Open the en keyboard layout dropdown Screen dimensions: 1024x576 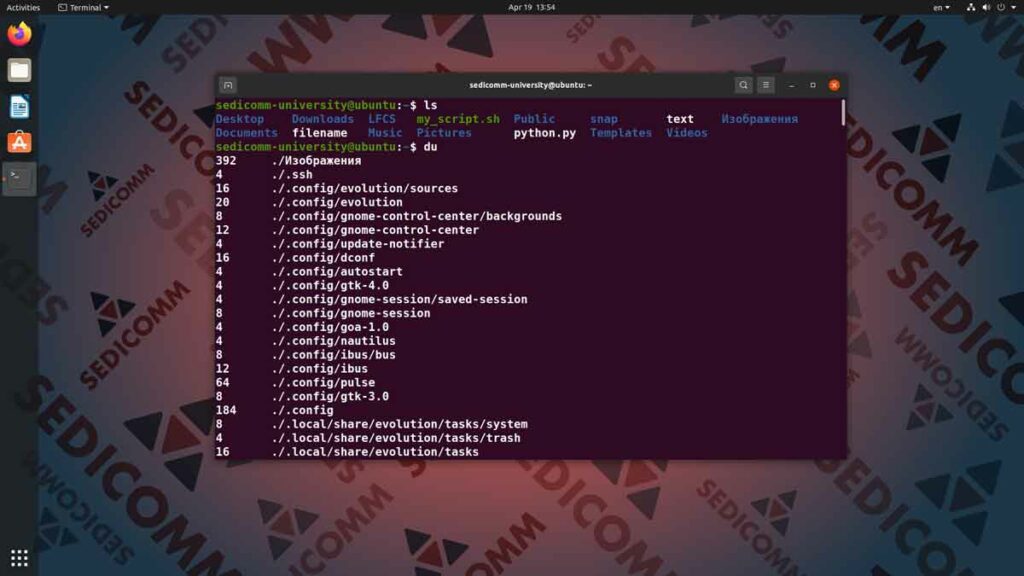point(941,7)
